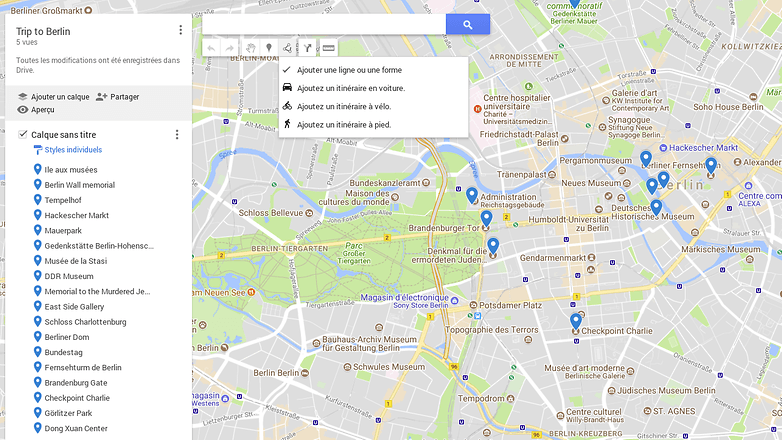The height and width of the screenshot is (440, 782).
Task: Choose Ajouter une ligne ou une forme
Action: click(373, 70)
